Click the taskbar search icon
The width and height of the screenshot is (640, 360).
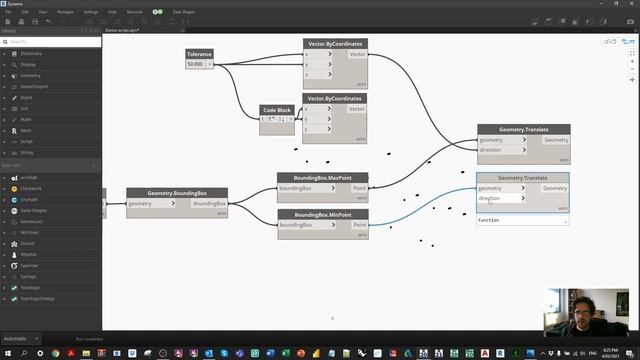24,353
